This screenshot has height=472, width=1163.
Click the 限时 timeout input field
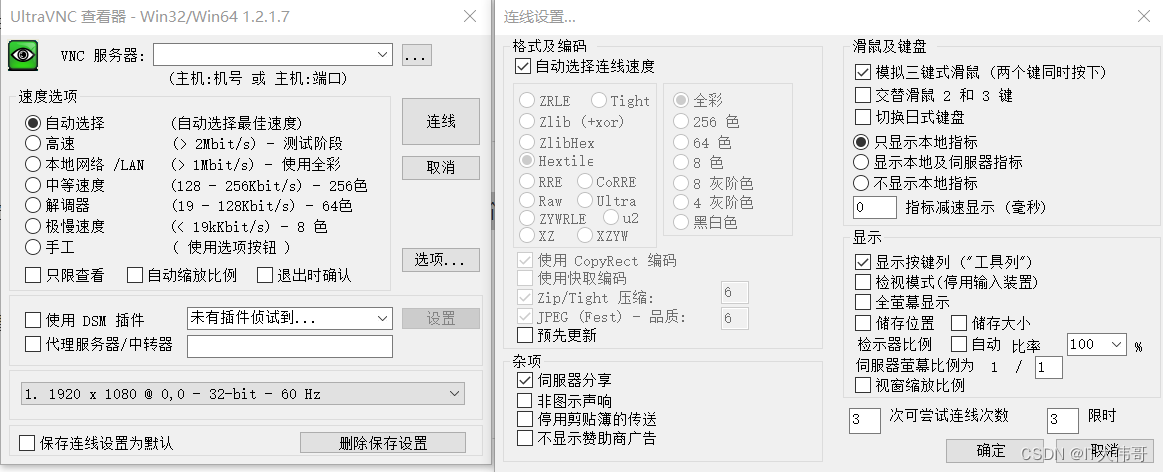click(x=1062, y=420)
